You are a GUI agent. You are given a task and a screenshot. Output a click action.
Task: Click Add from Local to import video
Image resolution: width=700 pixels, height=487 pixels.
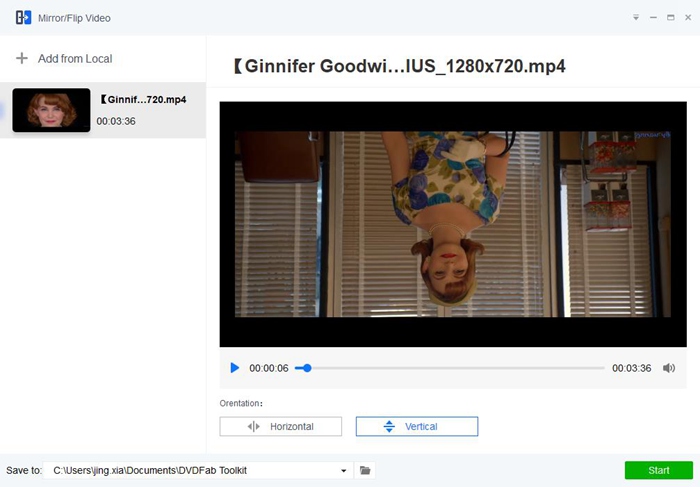75,58
